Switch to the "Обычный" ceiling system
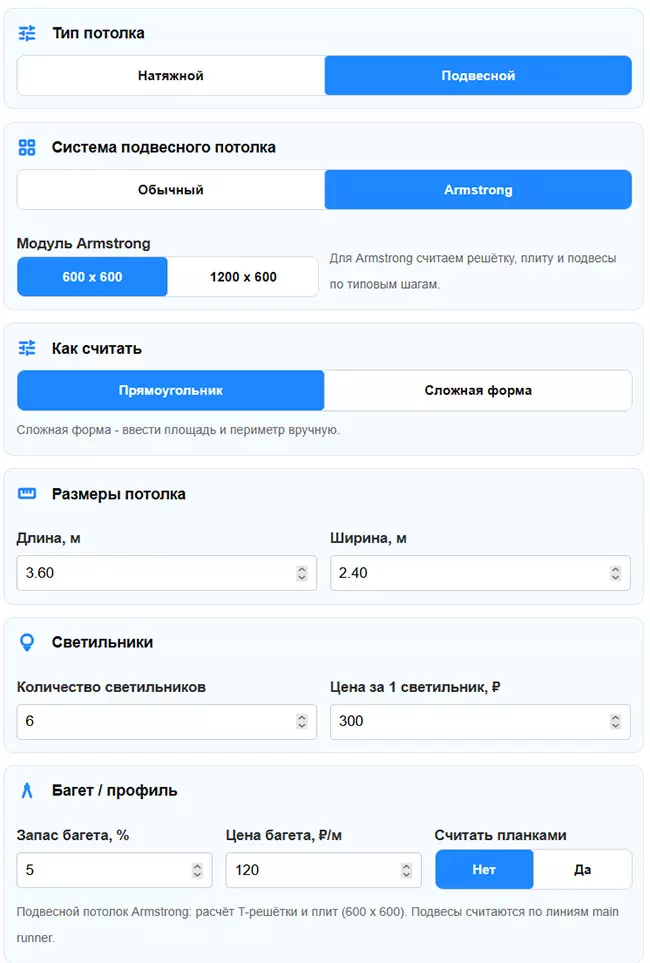This screenshot has height=963, width=650. [170, 189]
